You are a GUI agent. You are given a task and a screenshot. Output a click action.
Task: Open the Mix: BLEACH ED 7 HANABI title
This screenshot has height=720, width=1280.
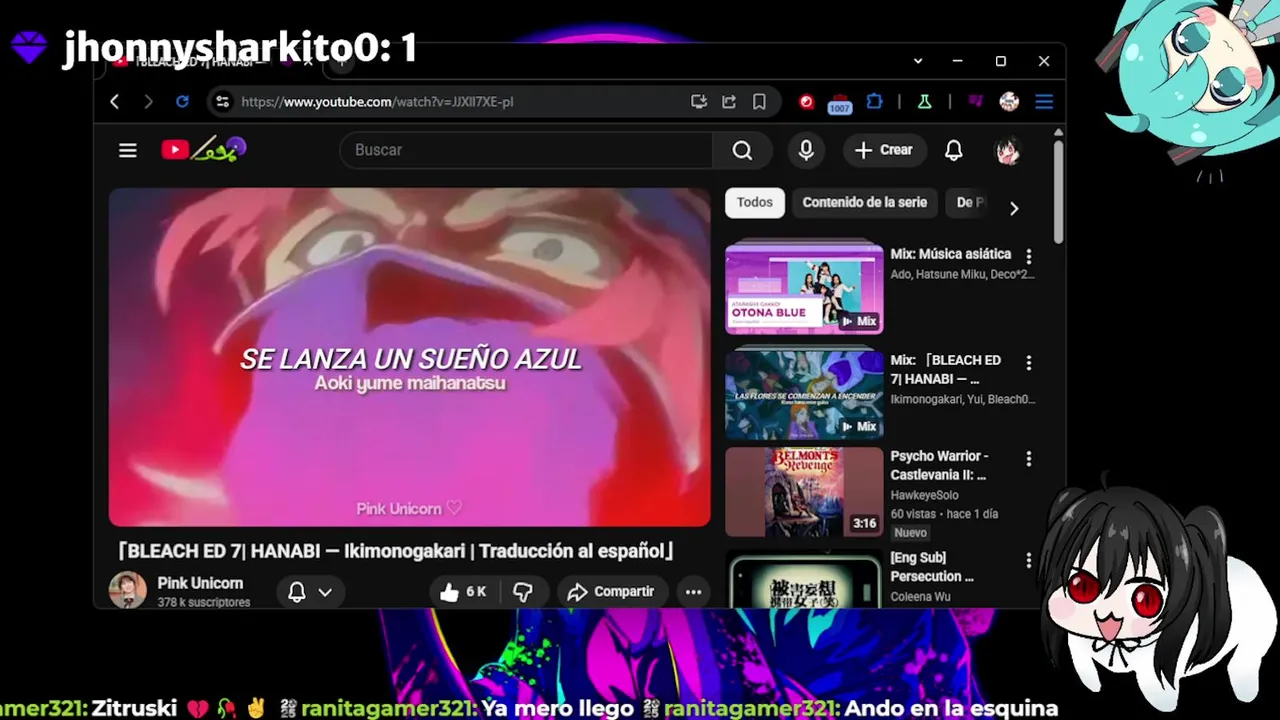coord(946,369)
